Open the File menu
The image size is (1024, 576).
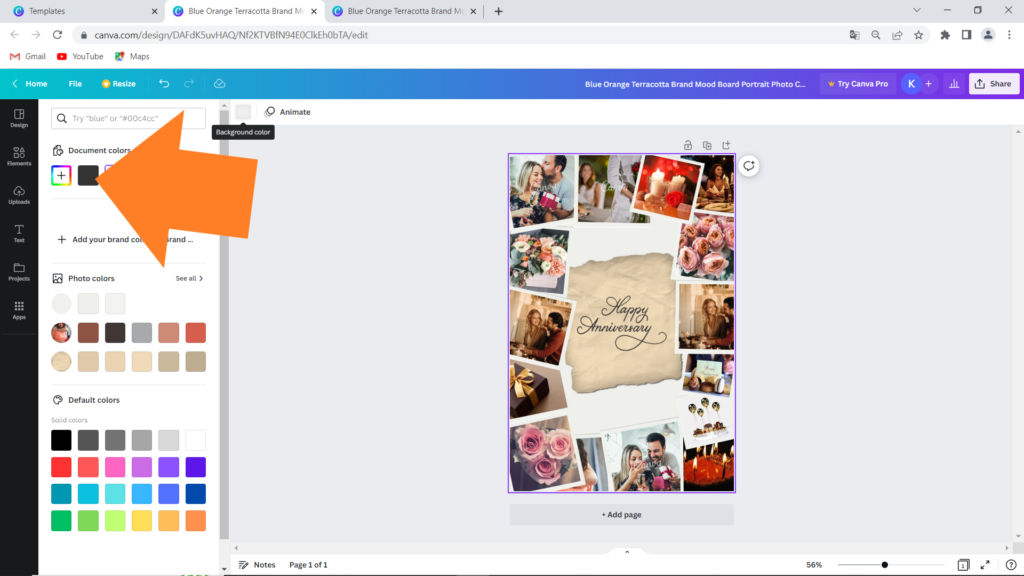point(75,84)
